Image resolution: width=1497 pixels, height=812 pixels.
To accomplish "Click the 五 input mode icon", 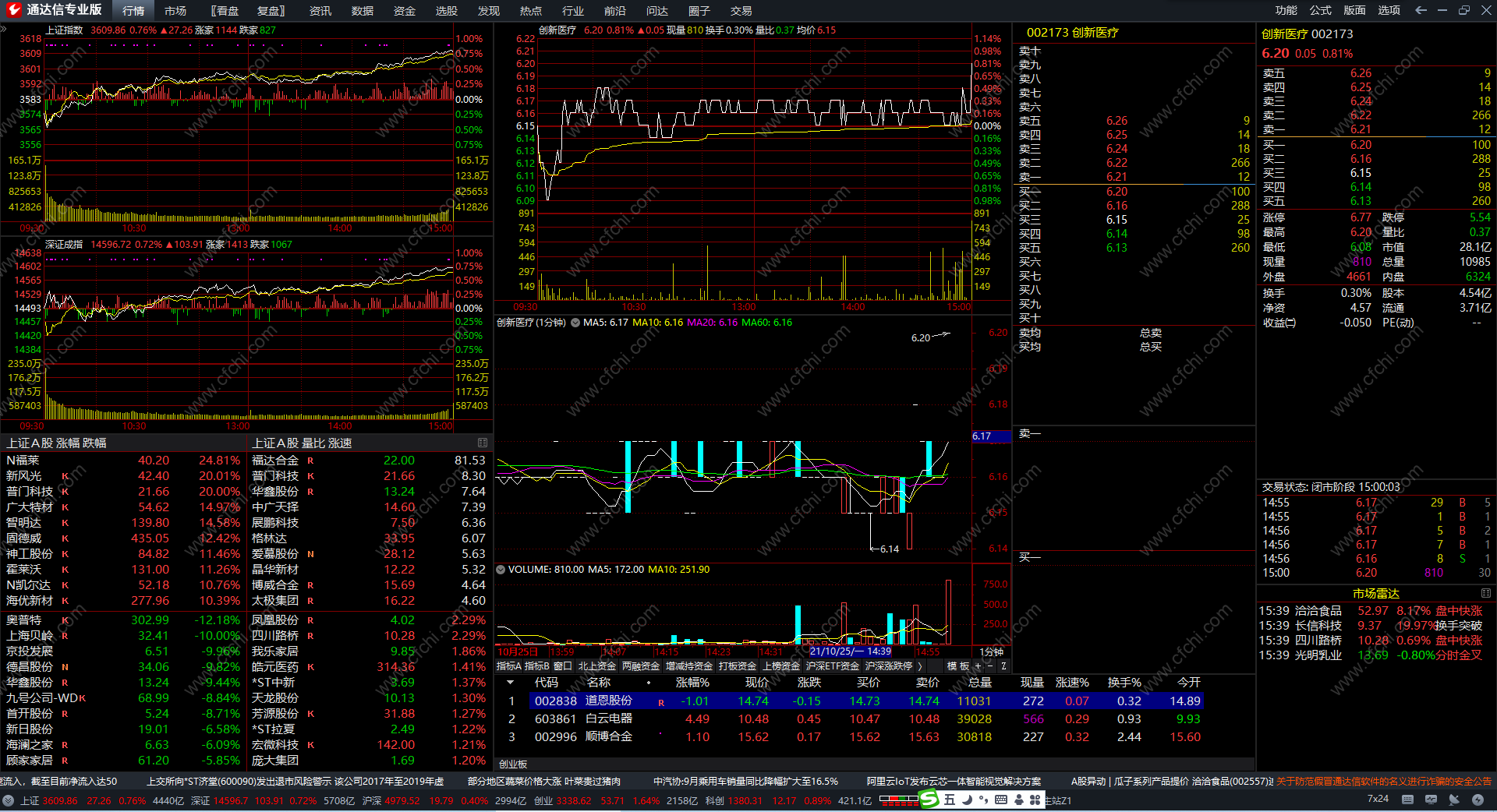I will coord(950,800).
